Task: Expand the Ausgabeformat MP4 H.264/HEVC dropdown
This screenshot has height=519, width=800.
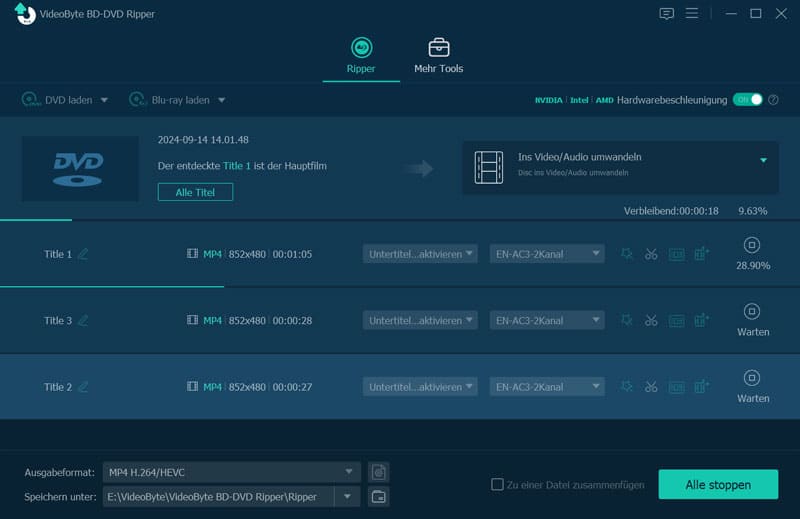Action: tap(349, 472)
